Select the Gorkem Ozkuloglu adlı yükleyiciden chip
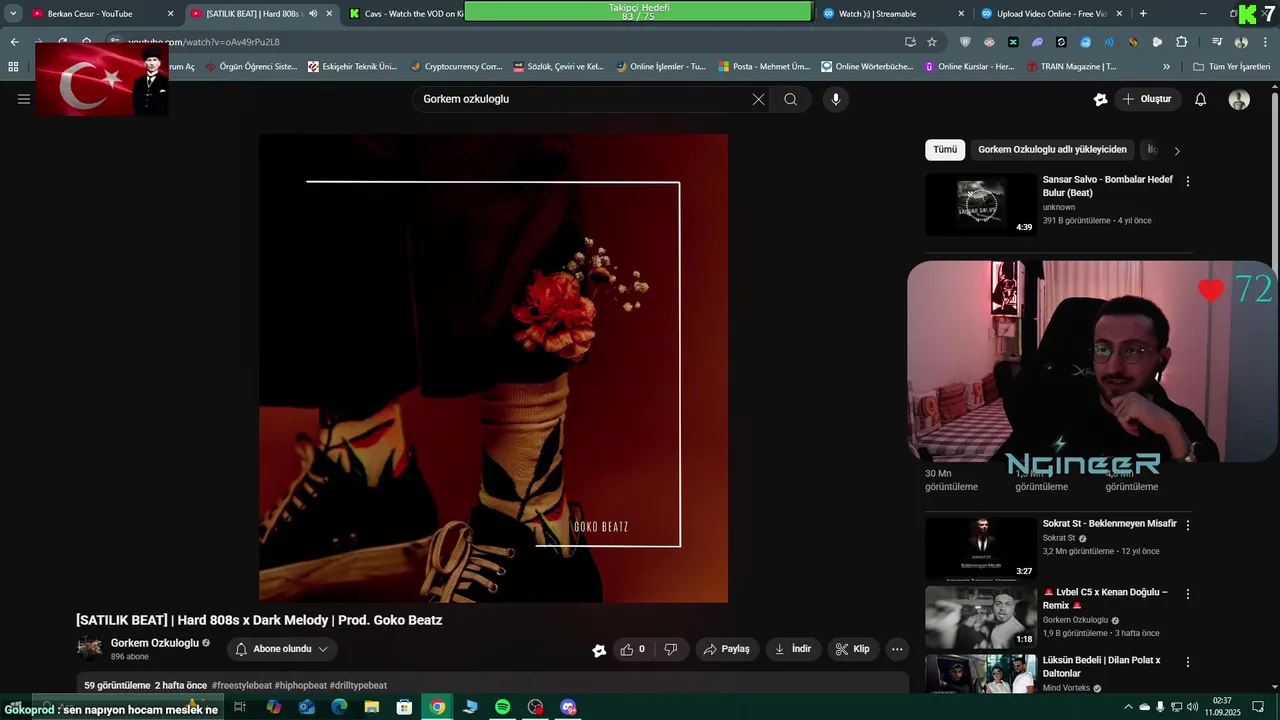 pos(1052,150)
